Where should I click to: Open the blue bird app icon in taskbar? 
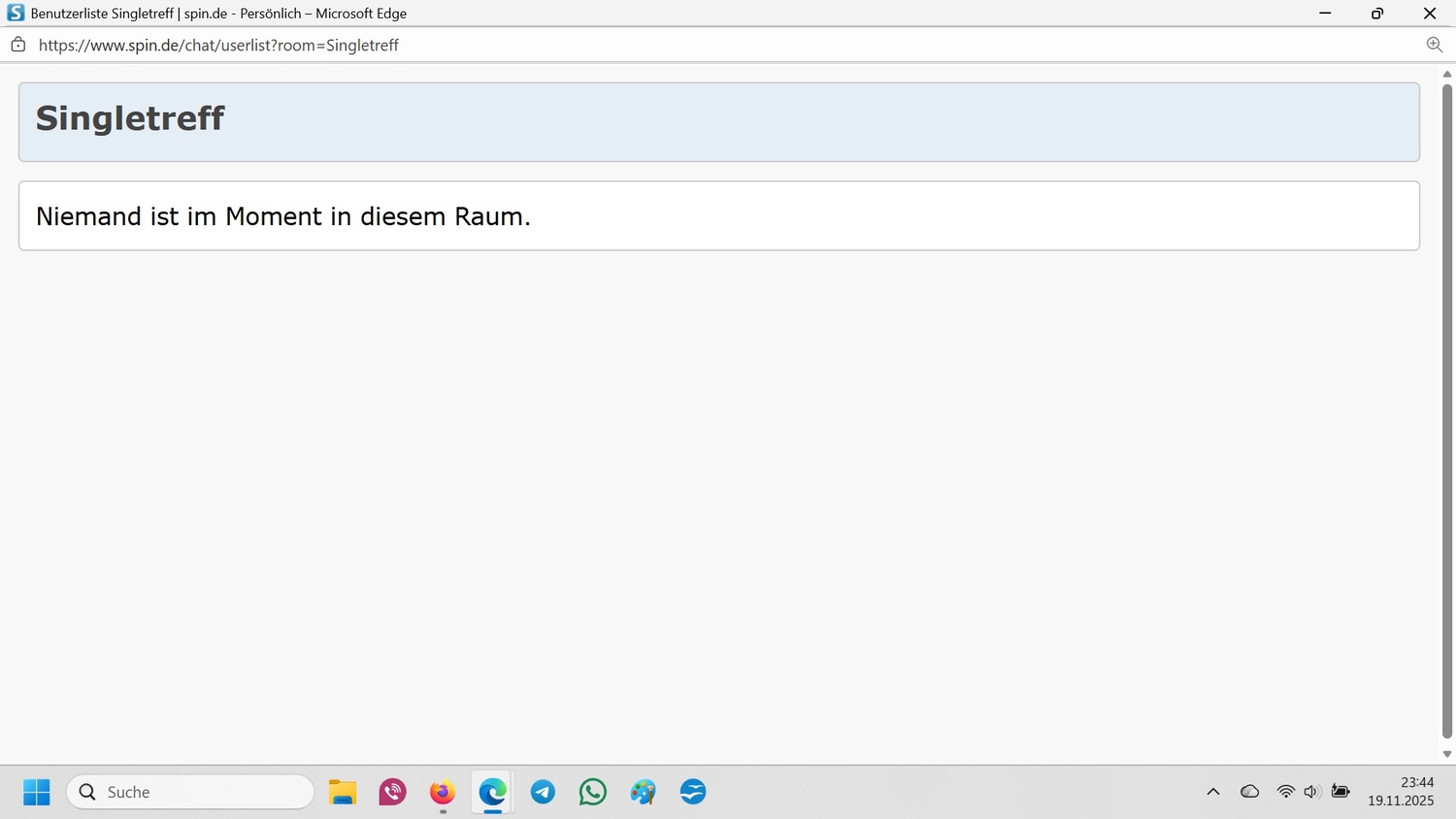(x=693, y=792)
